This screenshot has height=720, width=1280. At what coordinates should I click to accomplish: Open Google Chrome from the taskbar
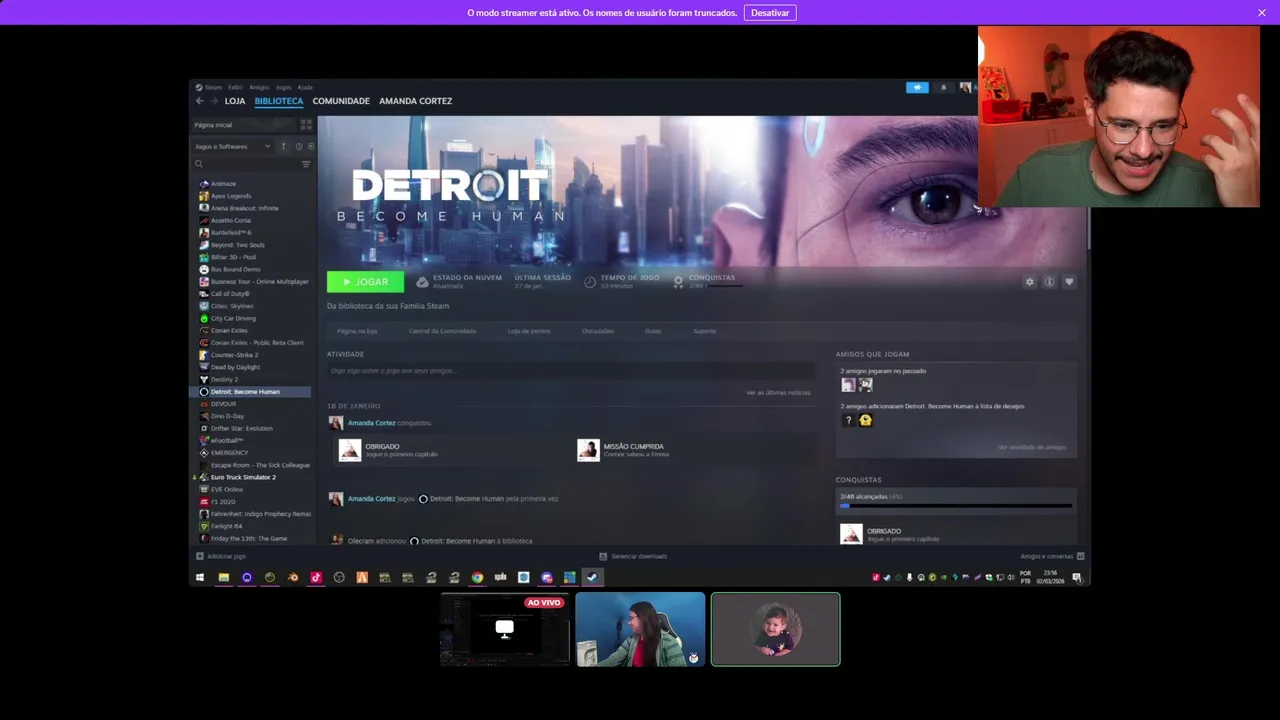coord(477,577)
